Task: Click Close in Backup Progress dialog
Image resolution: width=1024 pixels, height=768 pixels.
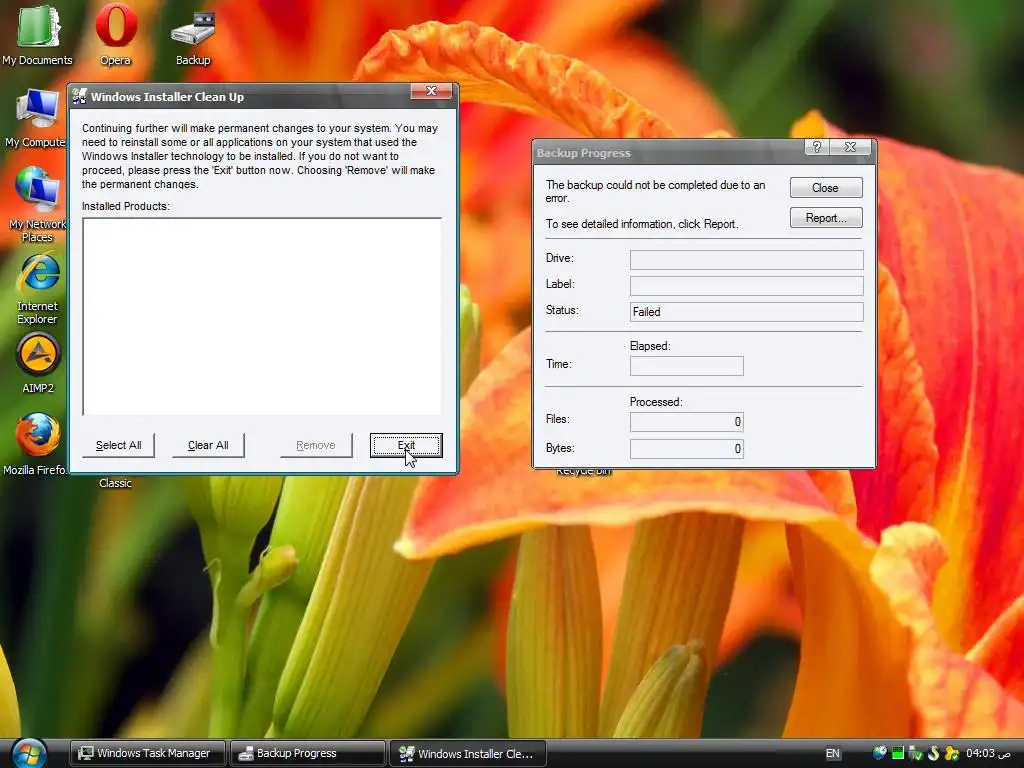Action: pyautogui.click(x=826, y=187)
